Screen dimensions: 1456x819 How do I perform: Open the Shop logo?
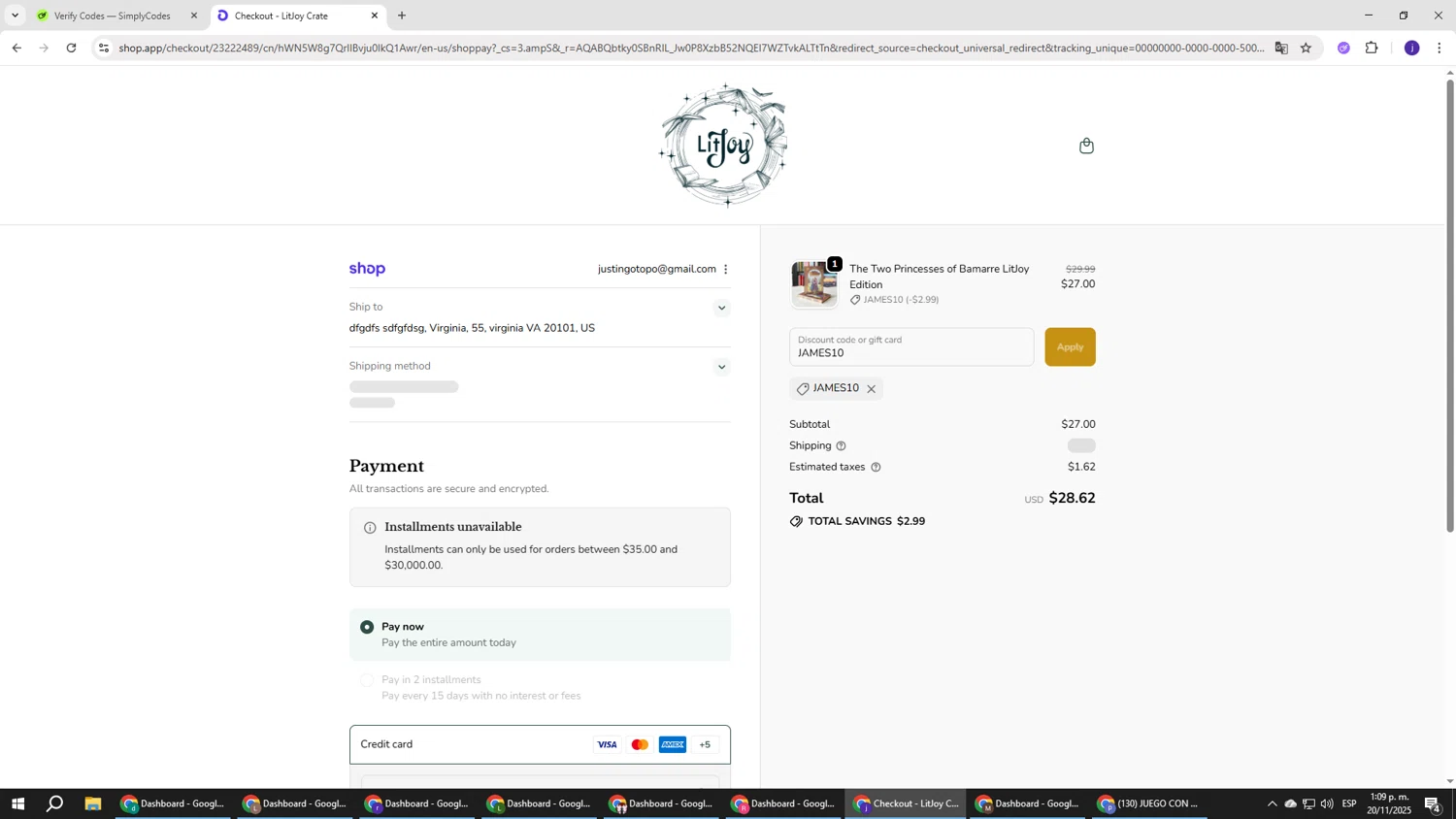[367, 269]
